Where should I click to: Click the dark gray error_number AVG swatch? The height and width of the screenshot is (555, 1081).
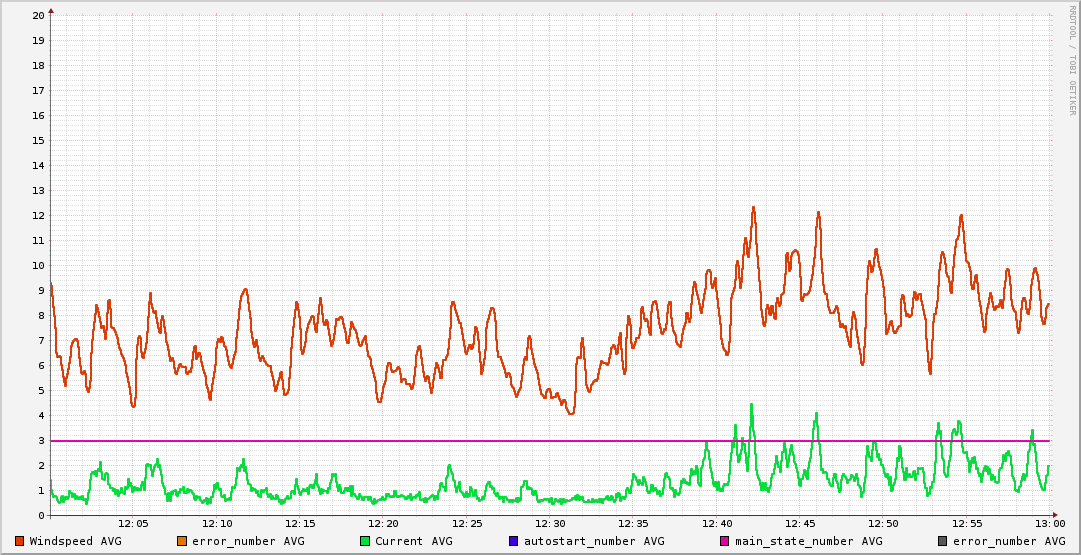(x=942, y=541)
